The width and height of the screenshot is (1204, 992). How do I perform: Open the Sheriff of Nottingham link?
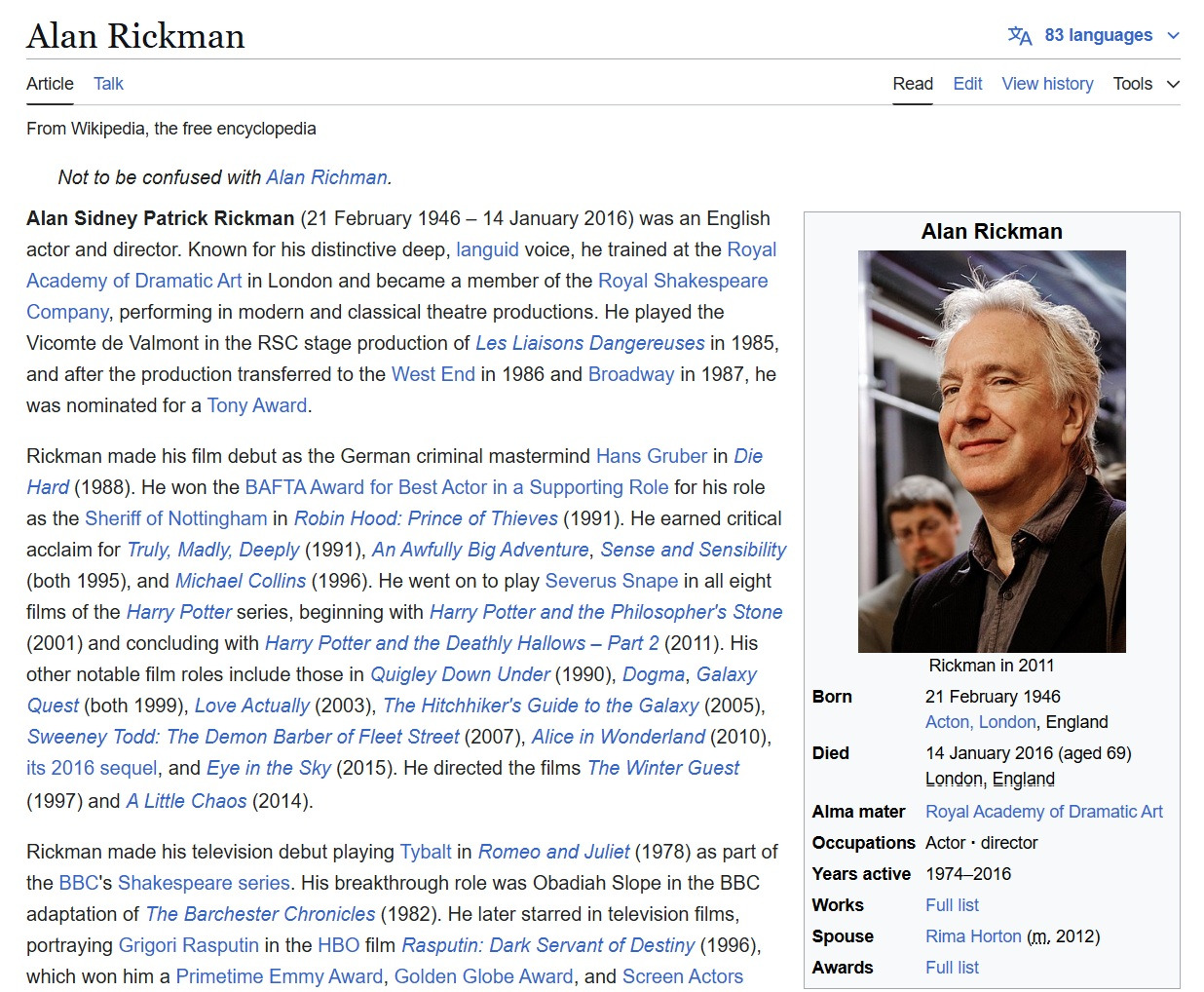click(x=176, y=518)
